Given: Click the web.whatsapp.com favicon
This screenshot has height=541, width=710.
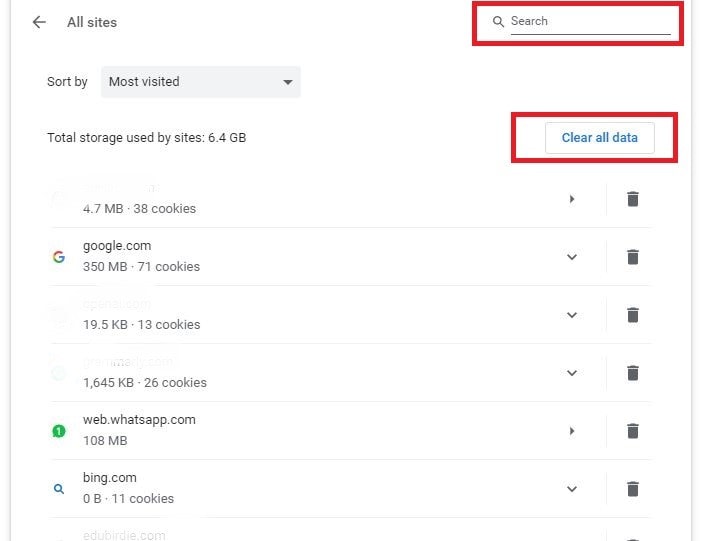Looking at the screenshot, I should tap(59, 431).
